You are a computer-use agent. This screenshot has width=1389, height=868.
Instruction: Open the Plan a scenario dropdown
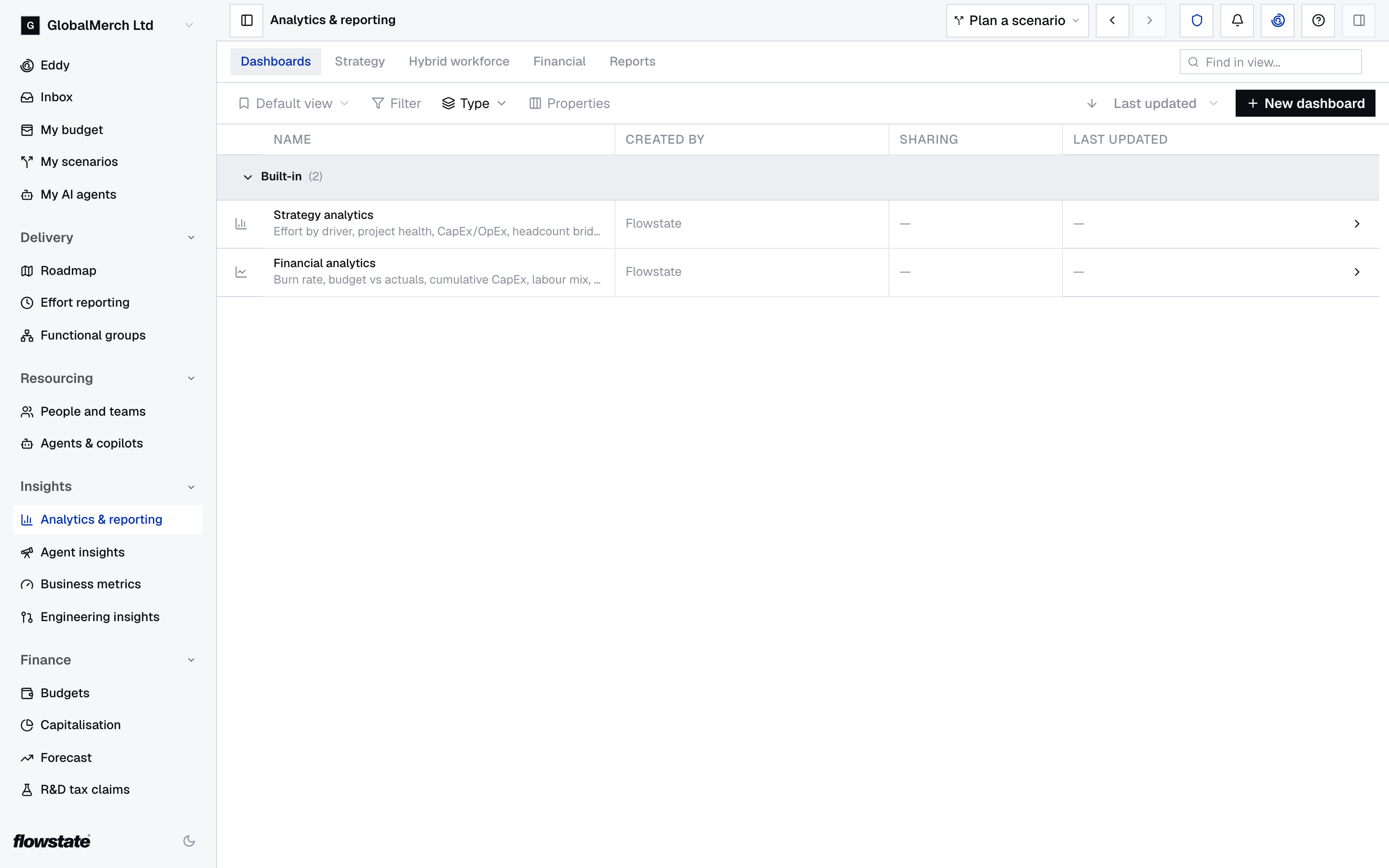[x=1017, y=20]
